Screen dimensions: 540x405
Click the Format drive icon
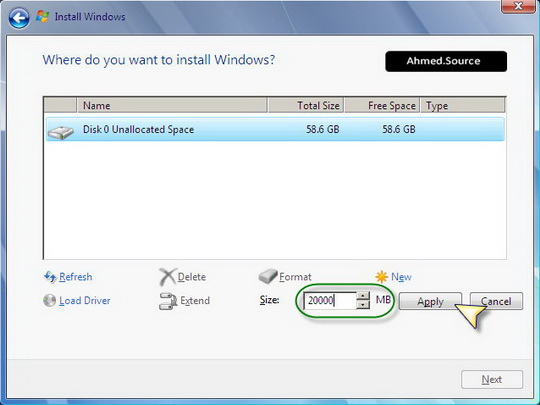pyautogui.click(x=268, y=276)
